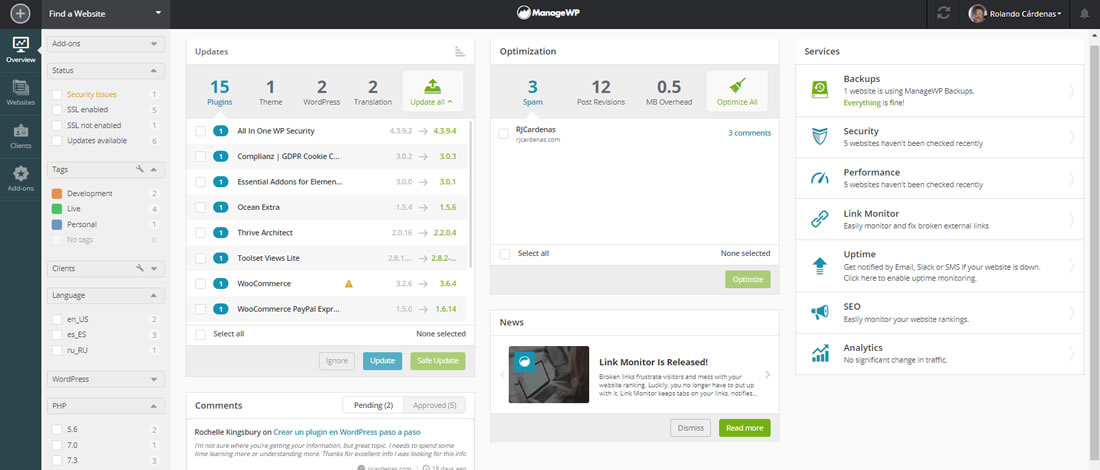Screen dimensions: 1100x470
Task: Click the Update all upload icon
Action: coord(432,86)
